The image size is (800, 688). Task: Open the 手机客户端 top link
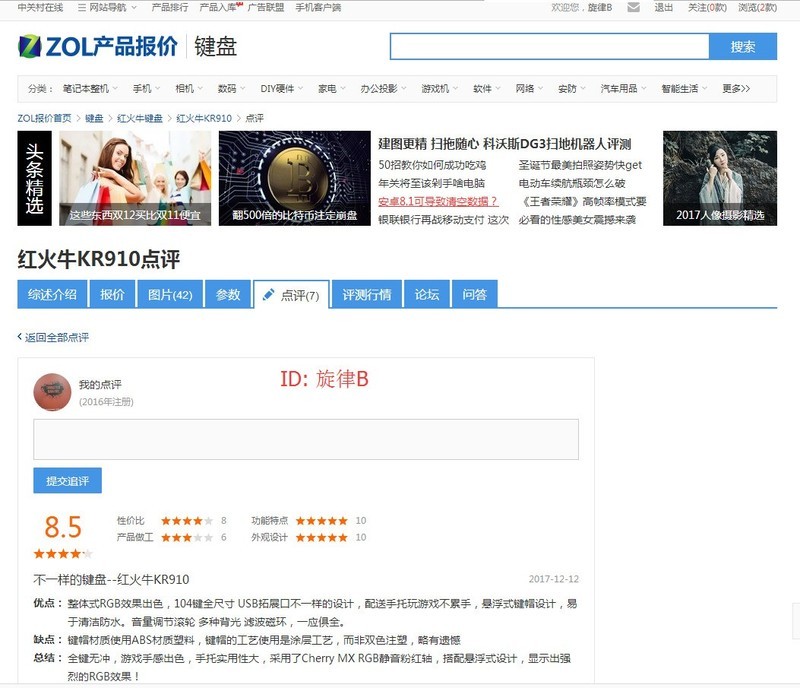318,7
